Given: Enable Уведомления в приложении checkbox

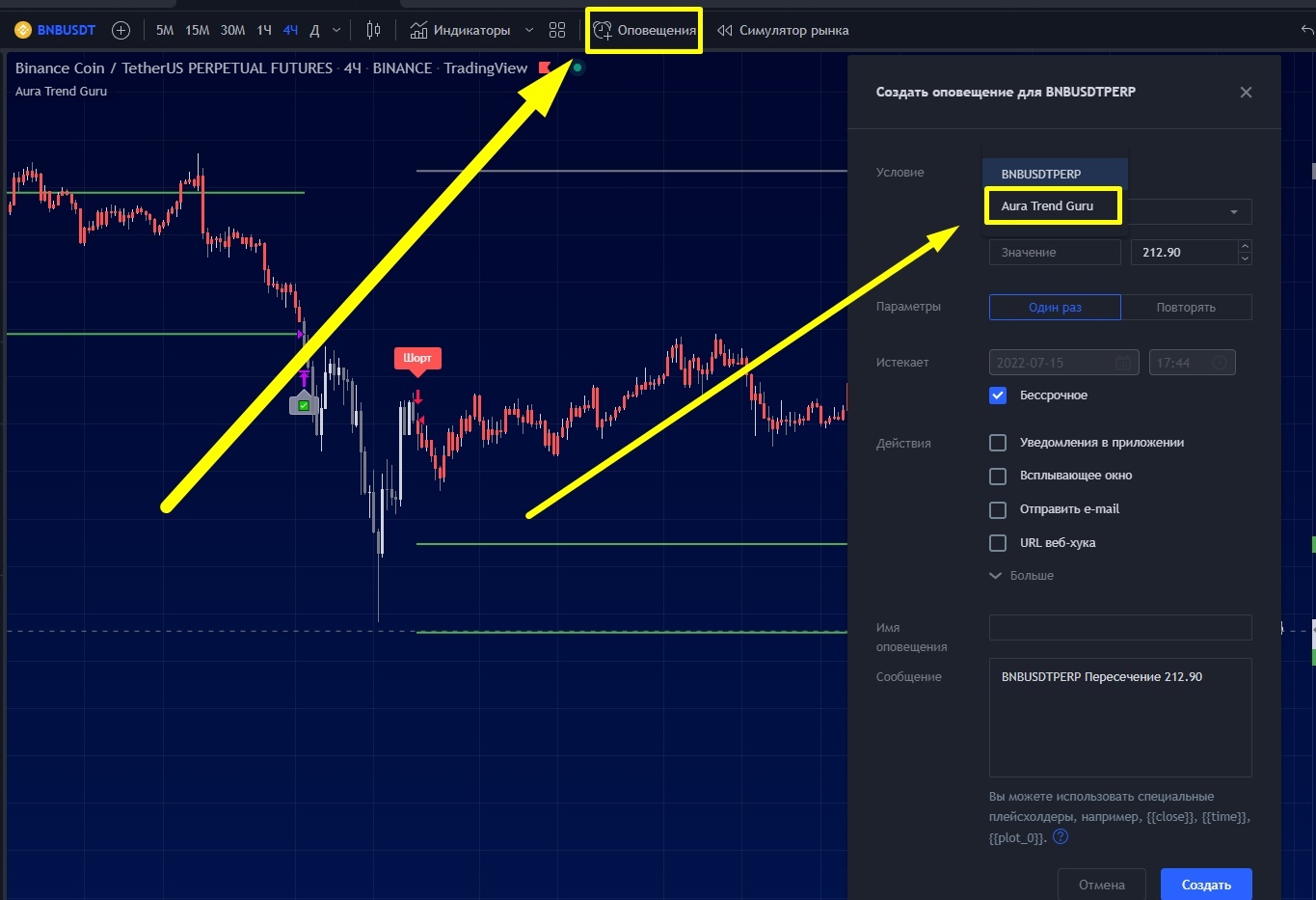Looking at the screenshot, I should (998, 443).
